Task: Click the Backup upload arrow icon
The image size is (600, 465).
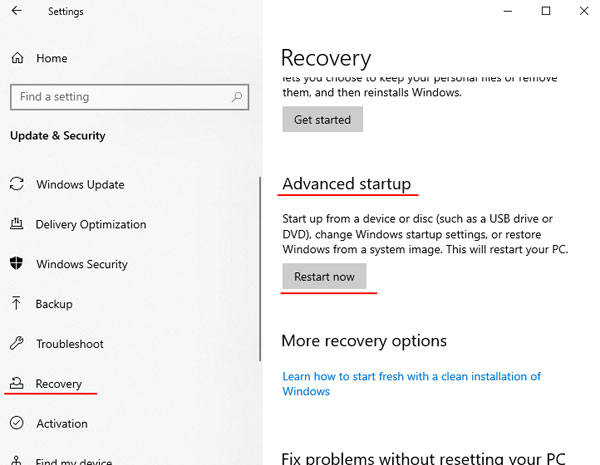Action: click(x=16, y=303)
